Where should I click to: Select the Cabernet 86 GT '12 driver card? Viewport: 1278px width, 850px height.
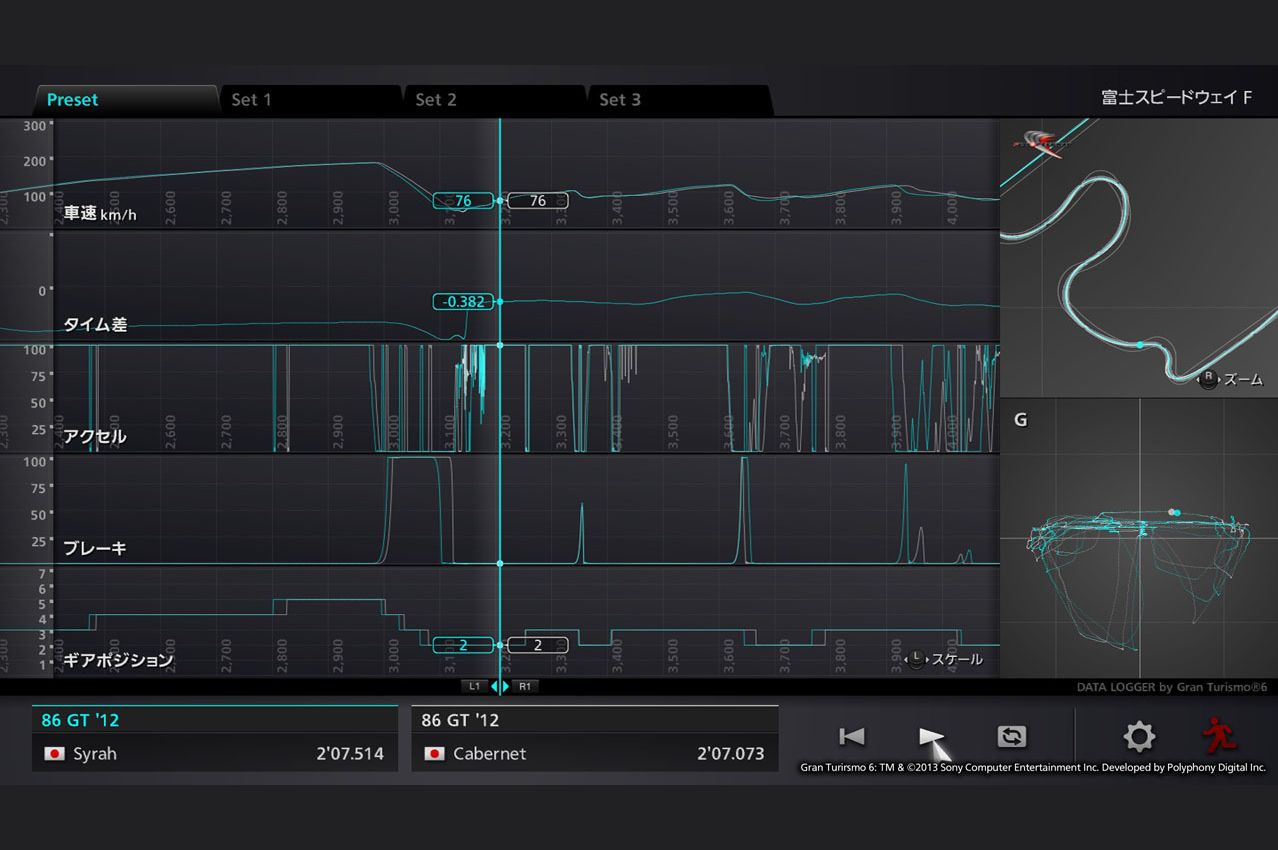pos(594,739)
